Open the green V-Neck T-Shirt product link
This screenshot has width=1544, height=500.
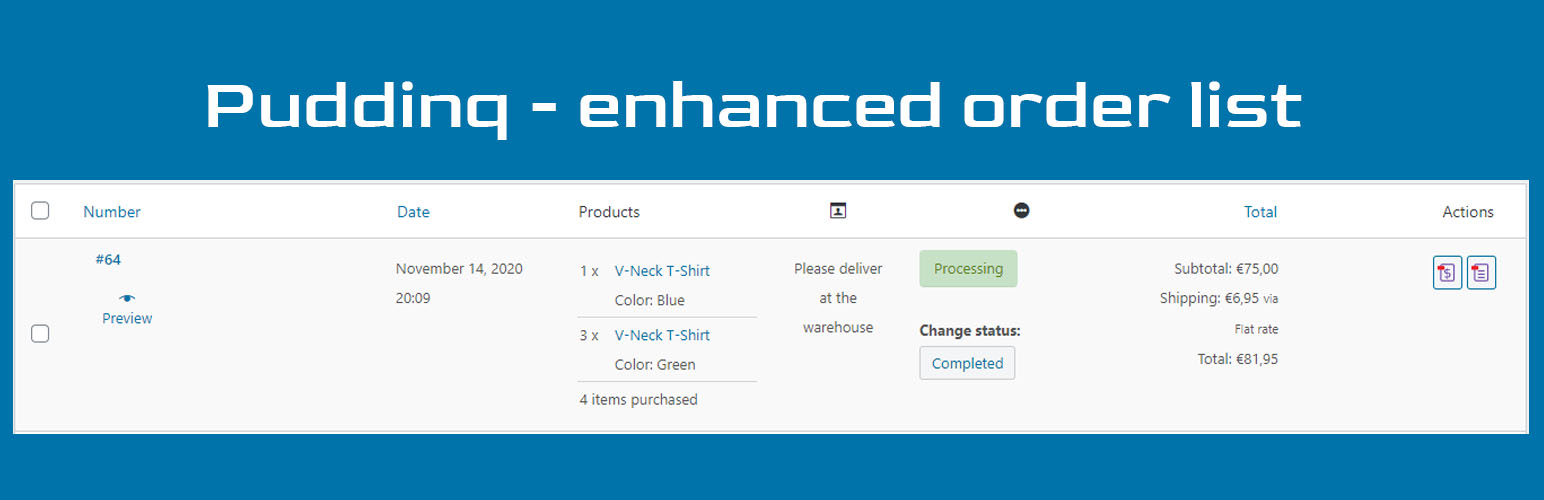point(662,335)
